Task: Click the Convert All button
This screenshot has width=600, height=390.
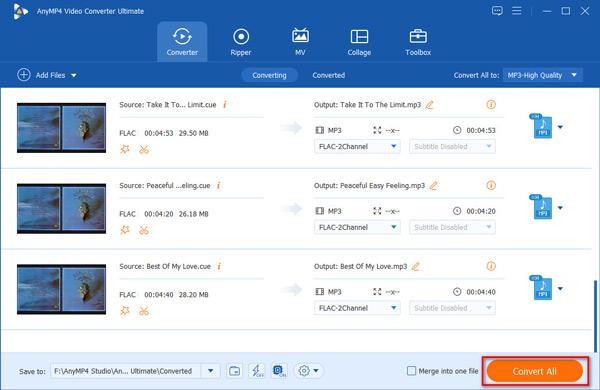Action: tap(535, 371)
